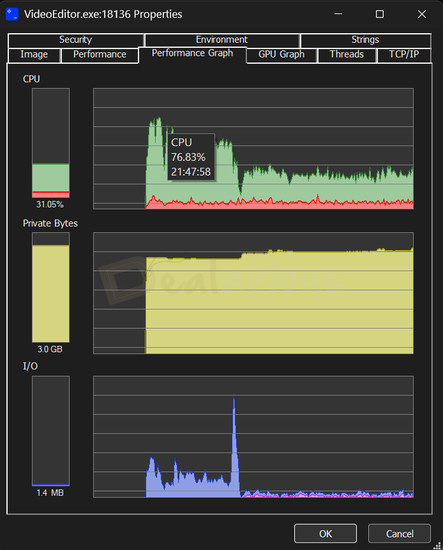
Task: Click the Private Bytes history graph
Action: tap(253, 293)
